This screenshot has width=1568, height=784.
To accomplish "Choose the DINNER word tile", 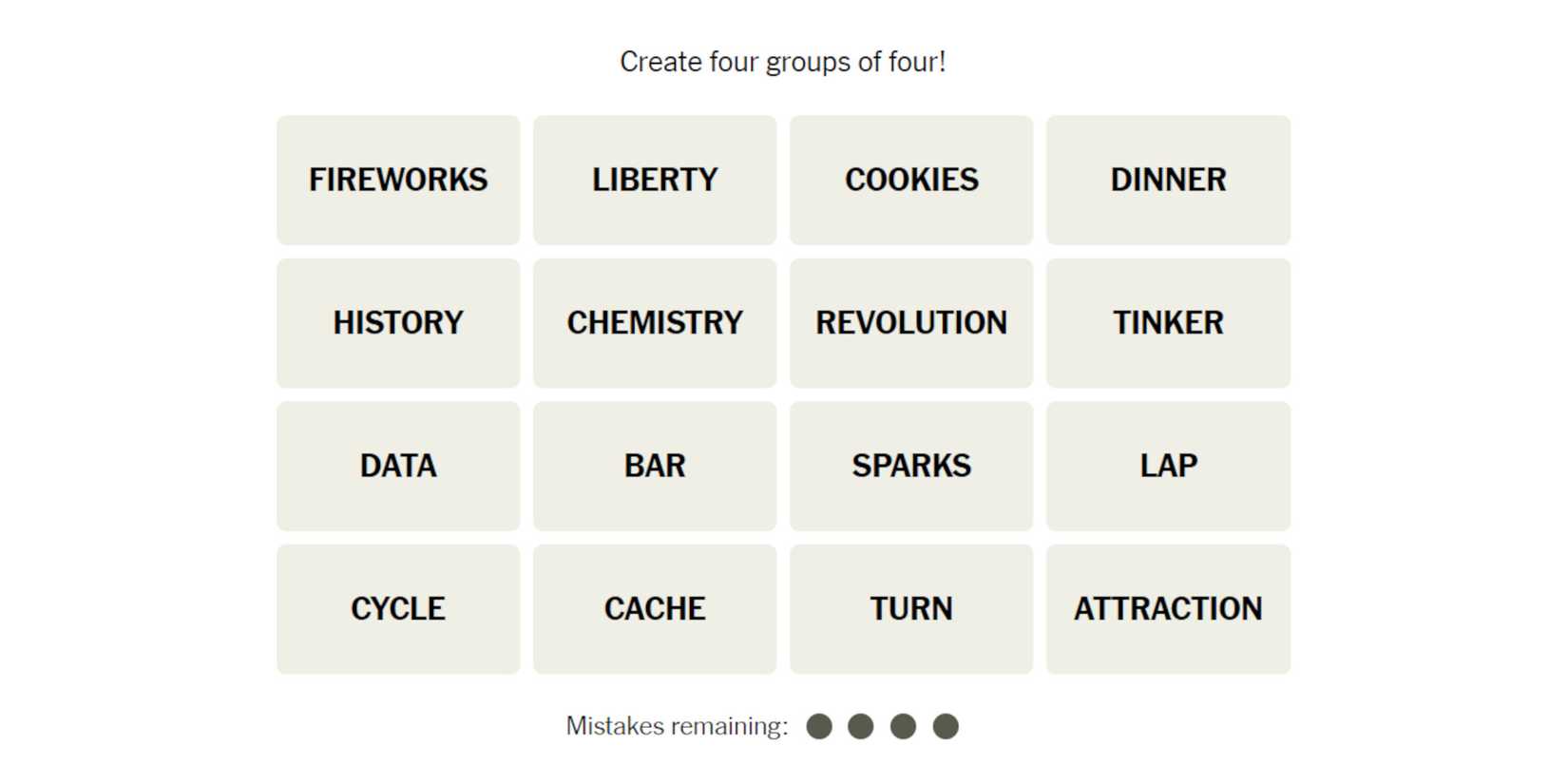I will (x=1168, y=181).
